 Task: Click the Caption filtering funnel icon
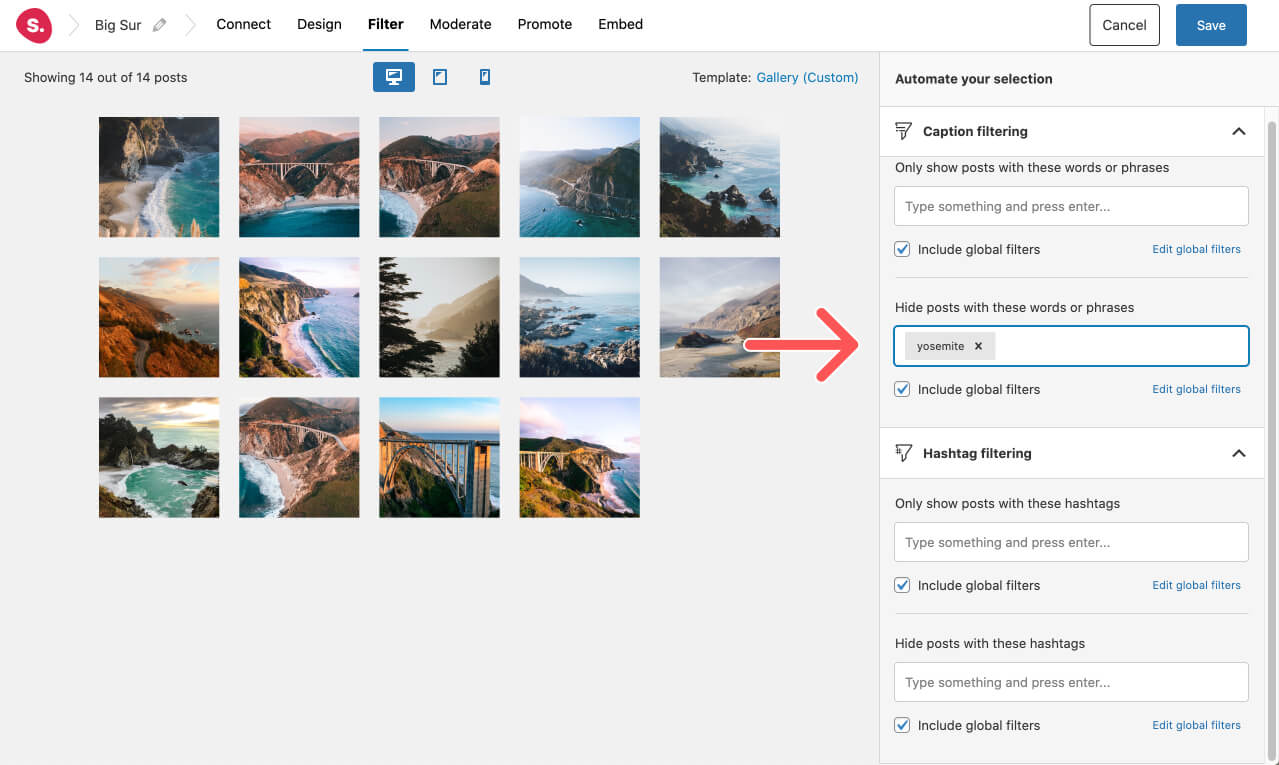(x=903, y=131)
